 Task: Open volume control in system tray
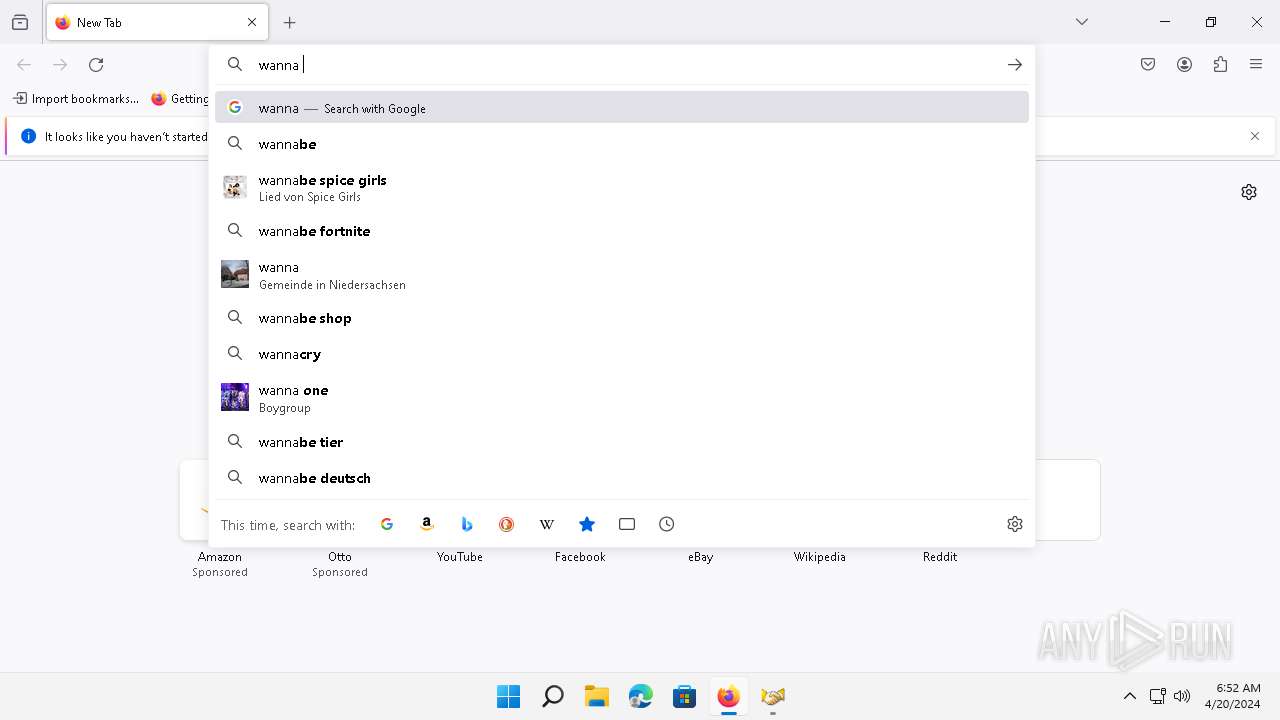click(x=1182, y=696)
